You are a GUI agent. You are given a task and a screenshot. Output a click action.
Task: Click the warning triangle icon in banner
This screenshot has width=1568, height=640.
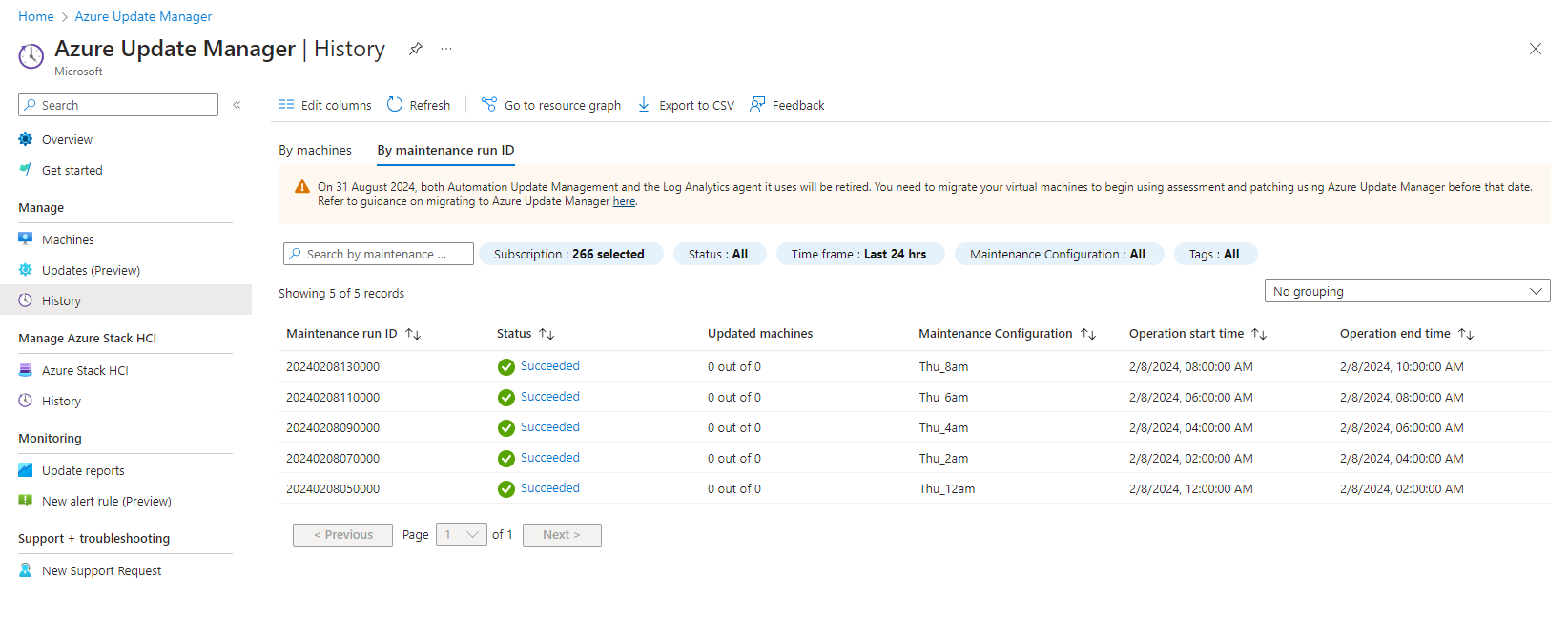pos(302,187)
